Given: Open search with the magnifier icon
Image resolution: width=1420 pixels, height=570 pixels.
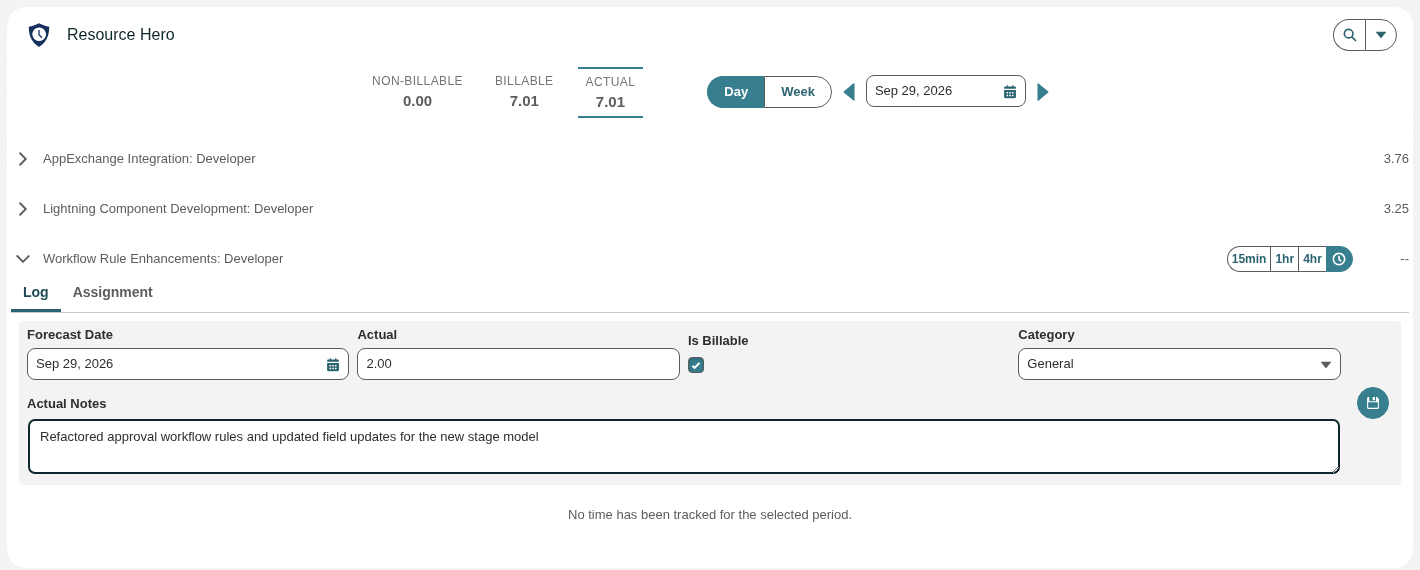Looking at the screenshot, I should (1349, 35).
